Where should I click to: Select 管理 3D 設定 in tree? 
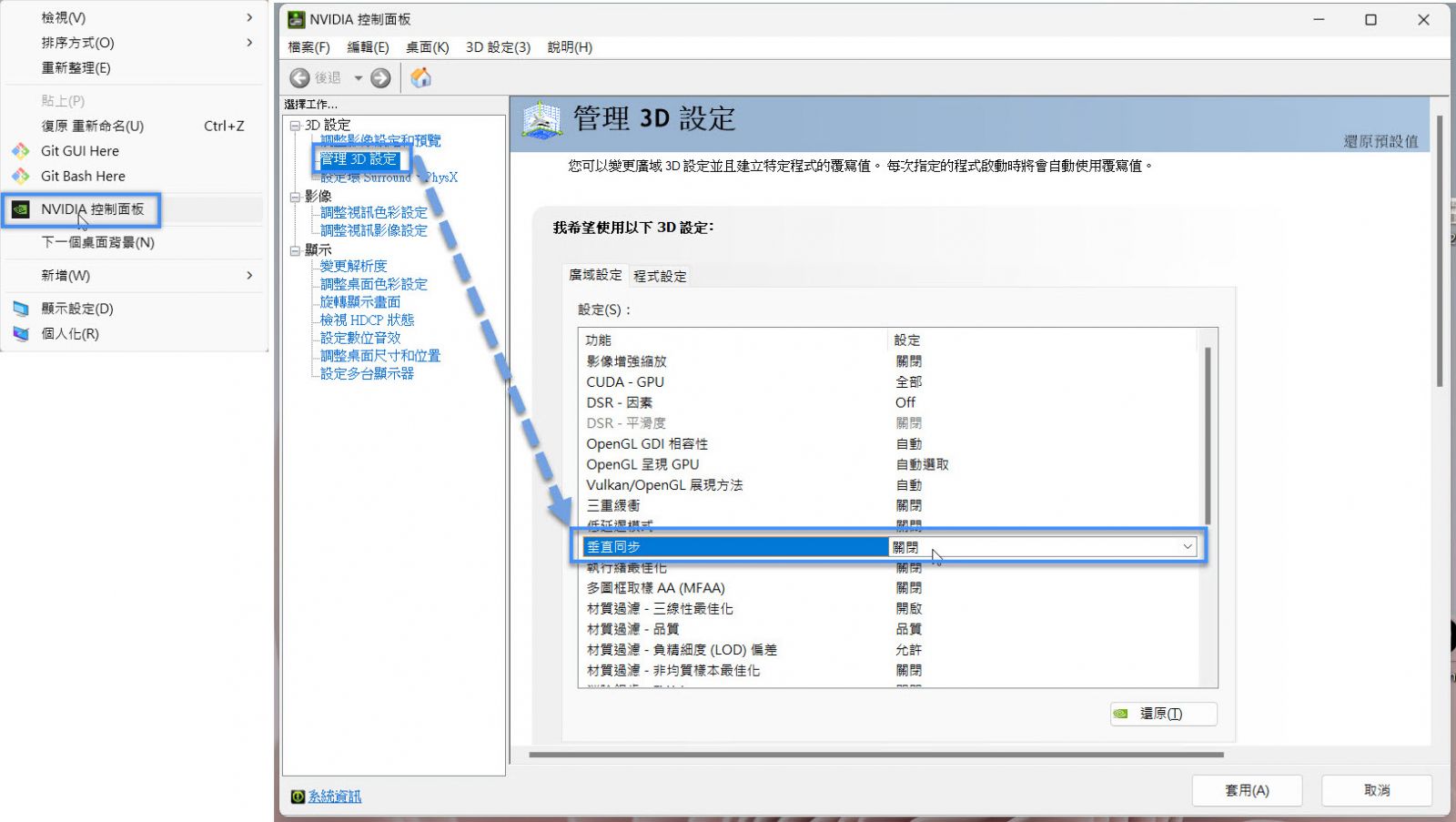(x=359, y=159)
